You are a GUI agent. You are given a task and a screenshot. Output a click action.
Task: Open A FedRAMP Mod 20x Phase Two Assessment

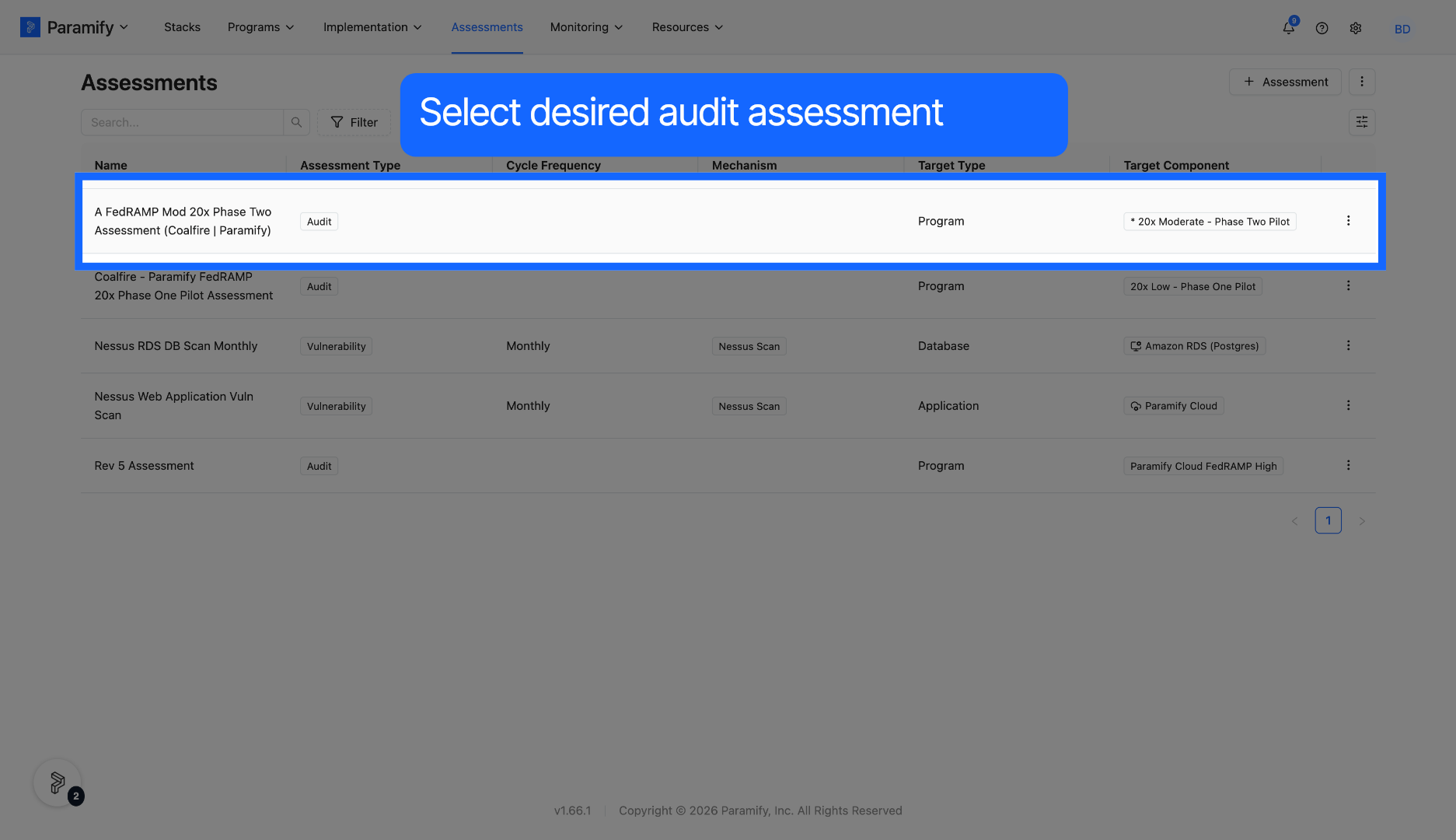[x=183, y=221]
